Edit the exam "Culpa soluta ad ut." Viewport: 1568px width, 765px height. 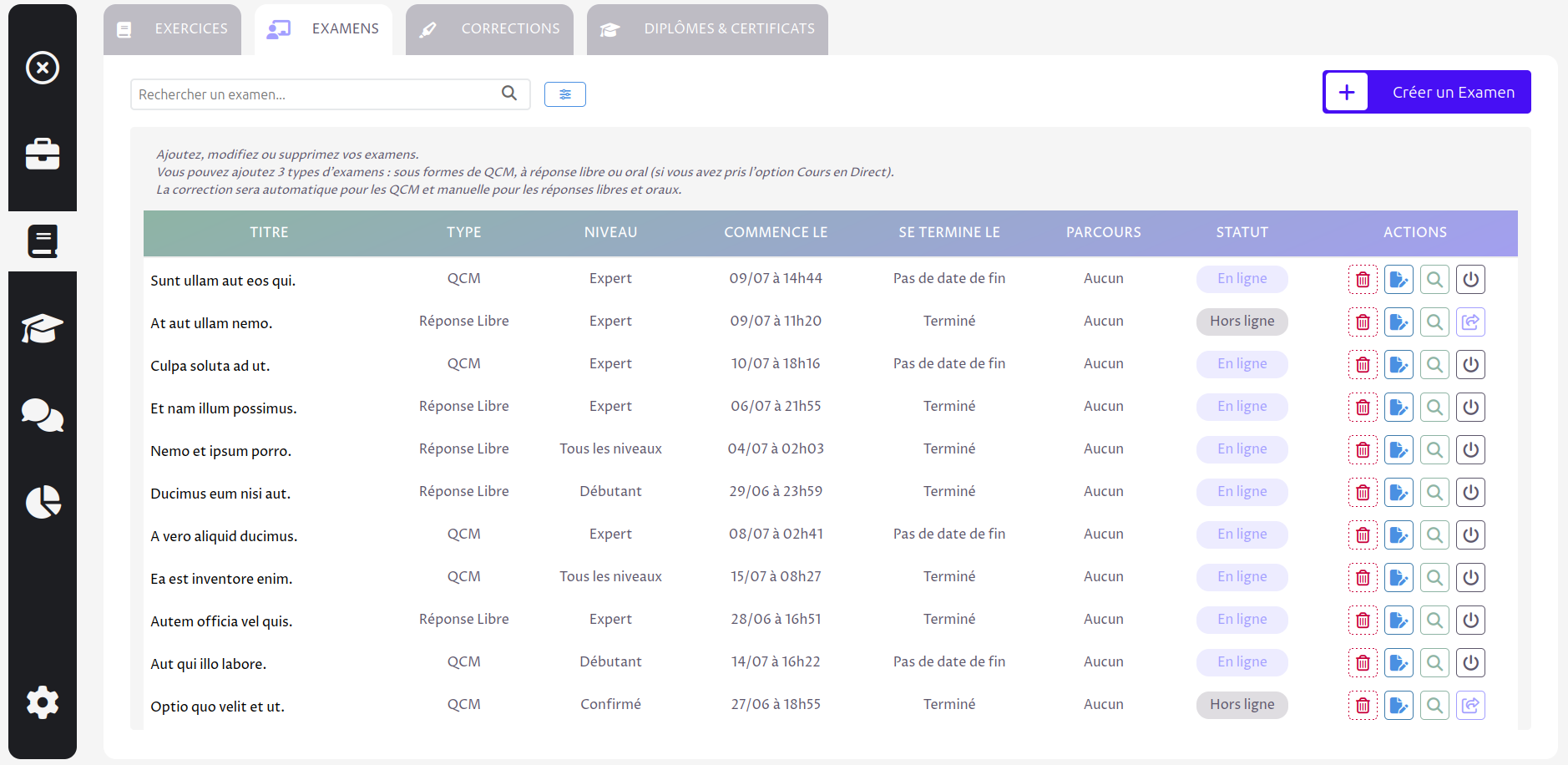(1399, 364)
